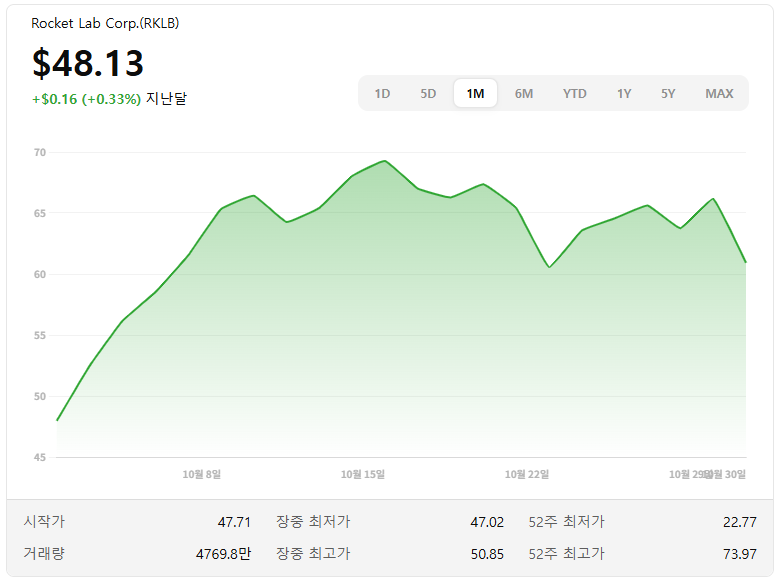Click the chart peak near 10월 15일
Viewport: 779px width, 582px height.
coord(385,161)
